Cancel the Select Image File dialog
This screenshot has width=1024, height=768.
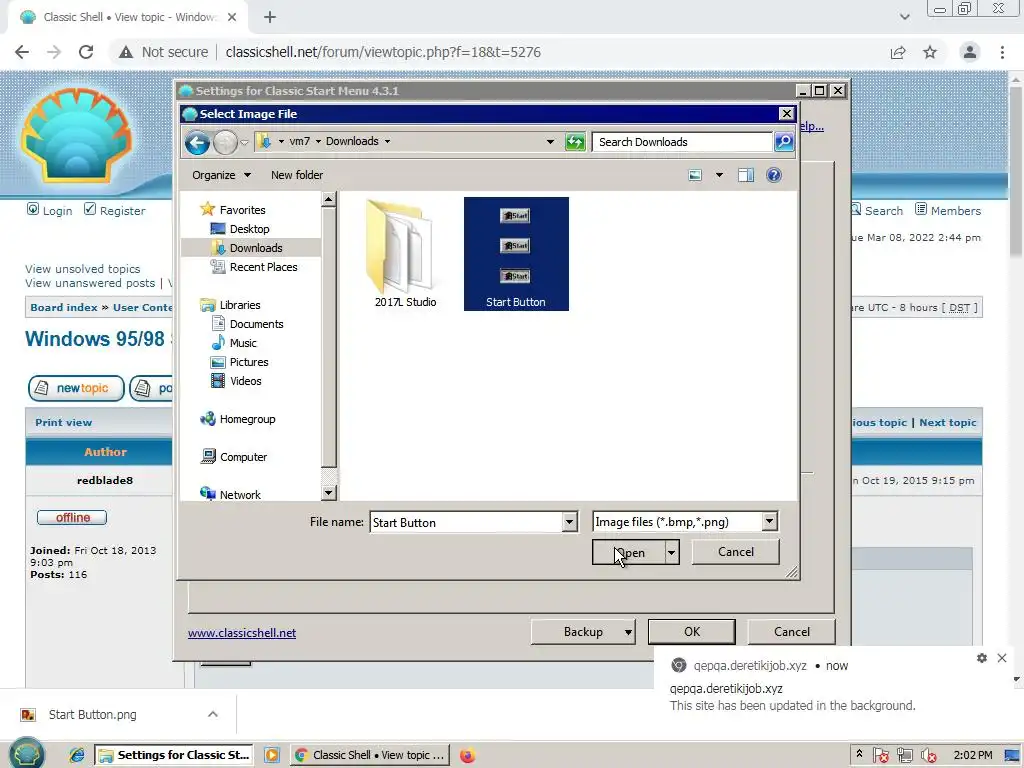coord(735,552)
